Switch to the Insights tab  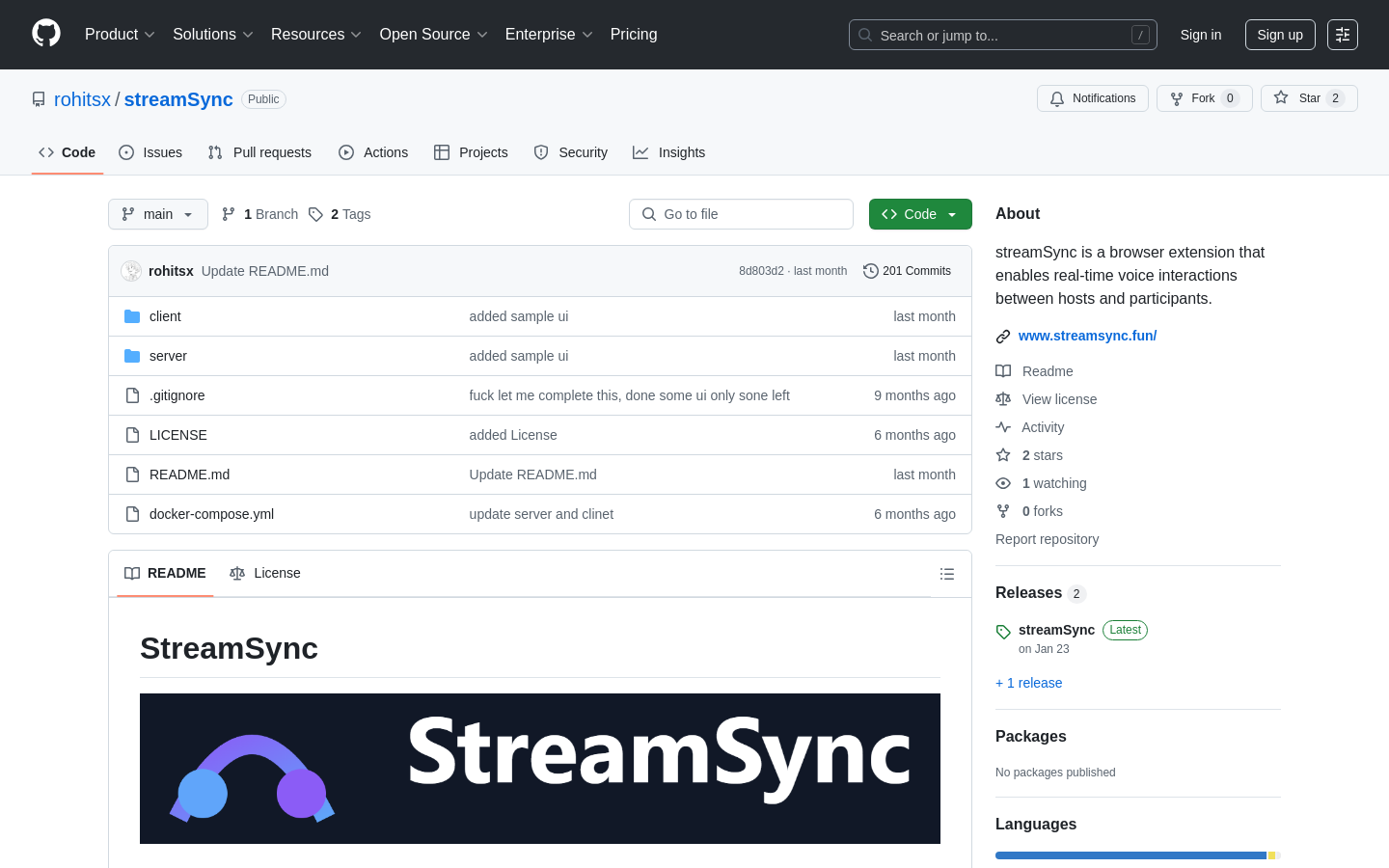tap(669, 152)
